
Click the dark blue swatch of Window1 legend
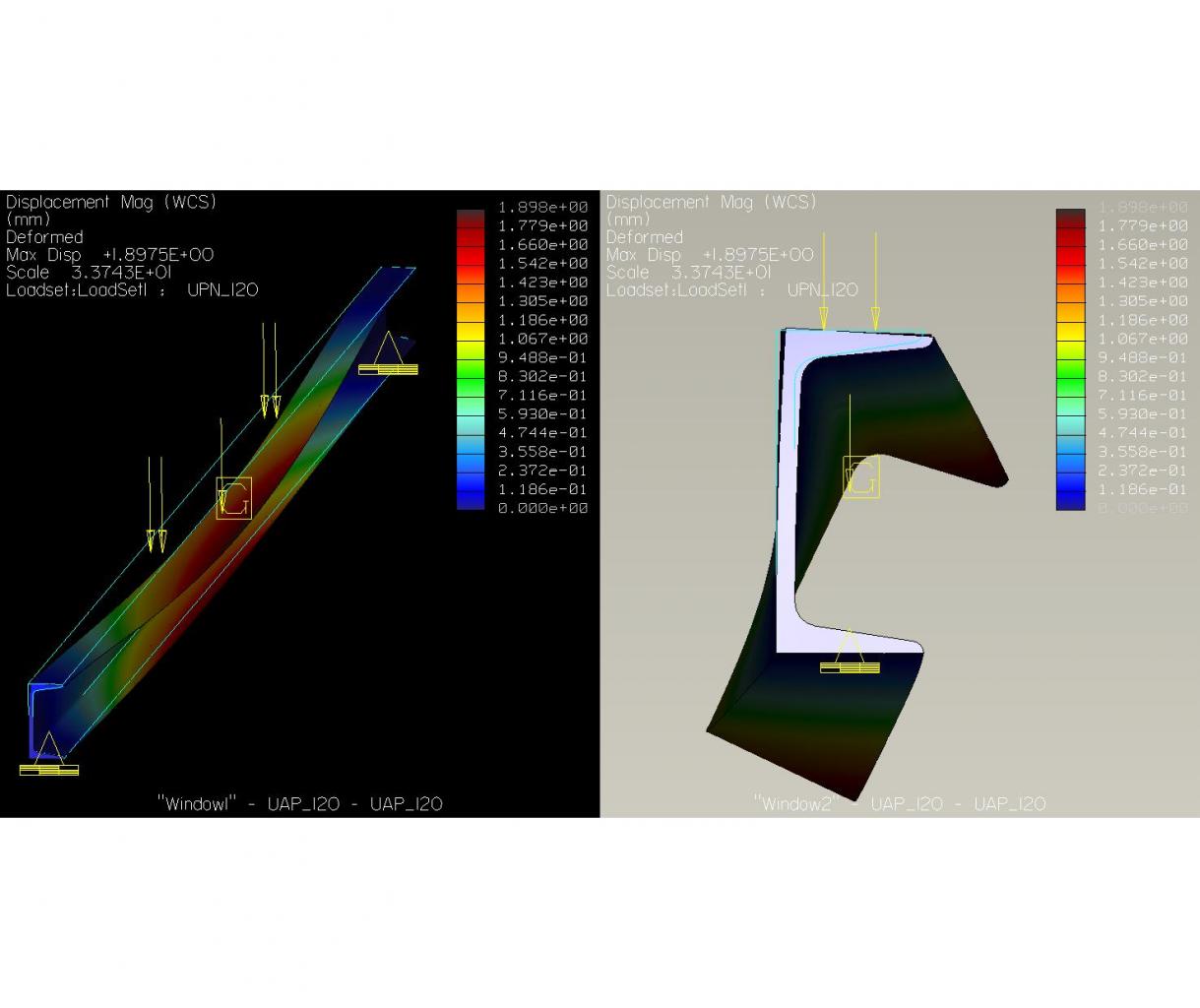click(471, 500)
